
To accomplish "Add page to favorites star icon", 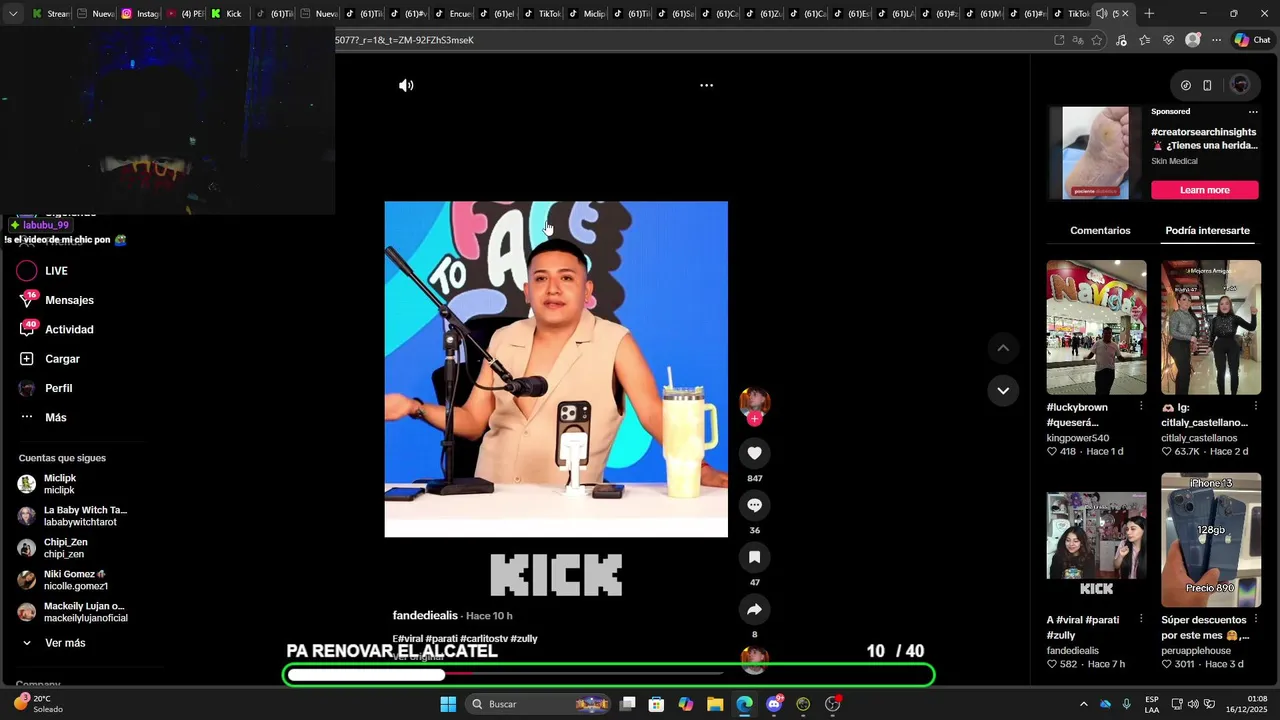I will 1097,40.
